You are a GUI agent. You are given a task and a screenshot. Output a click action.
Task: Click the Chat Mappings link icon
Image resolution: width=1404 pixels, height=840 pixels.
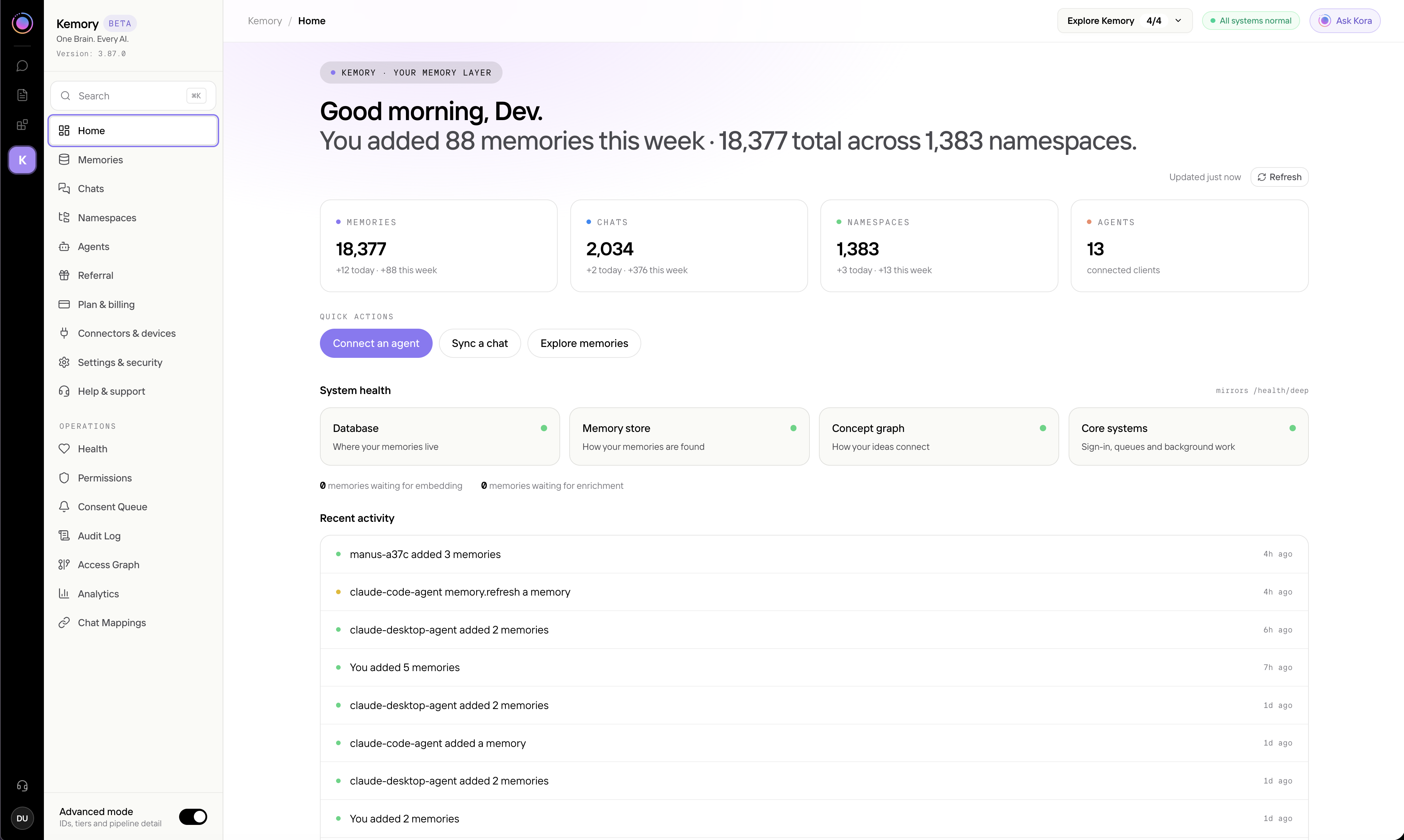[65, 623]
